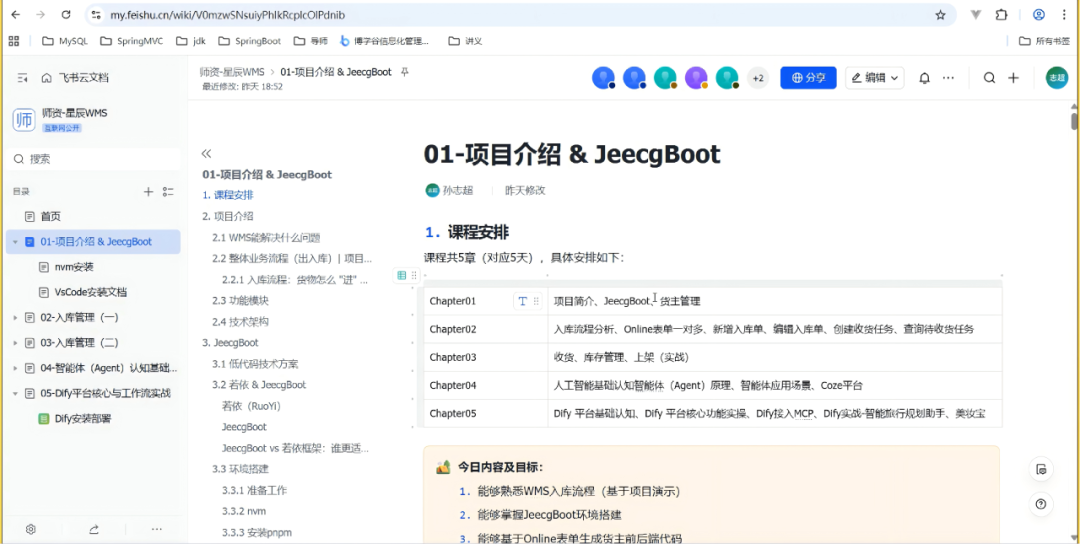
Task: Expand the 02-入库管理（一） tree node
Action: point(15,317)
